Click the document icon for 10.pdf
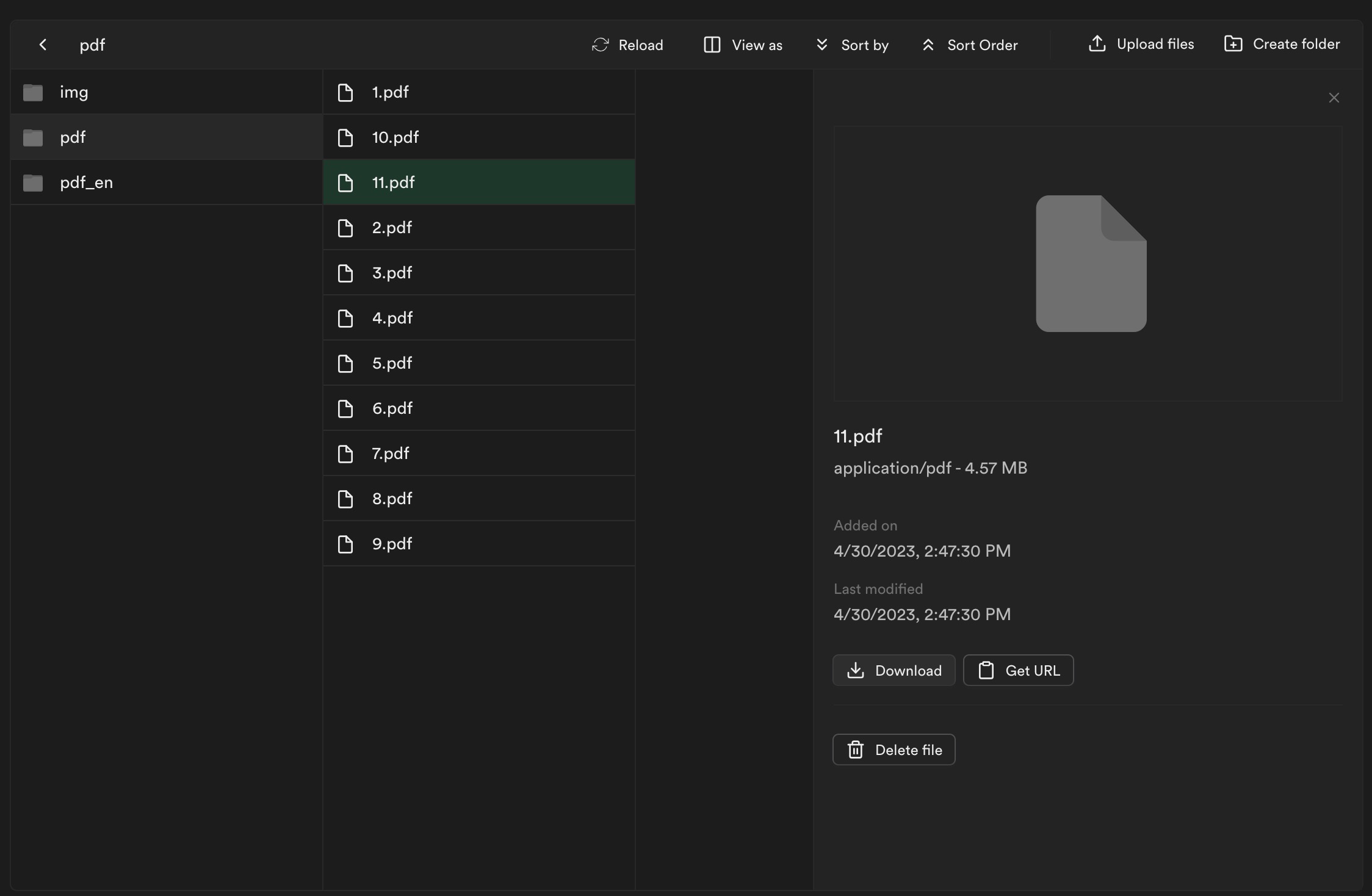The image size is (1372, 896). [345, 137]
